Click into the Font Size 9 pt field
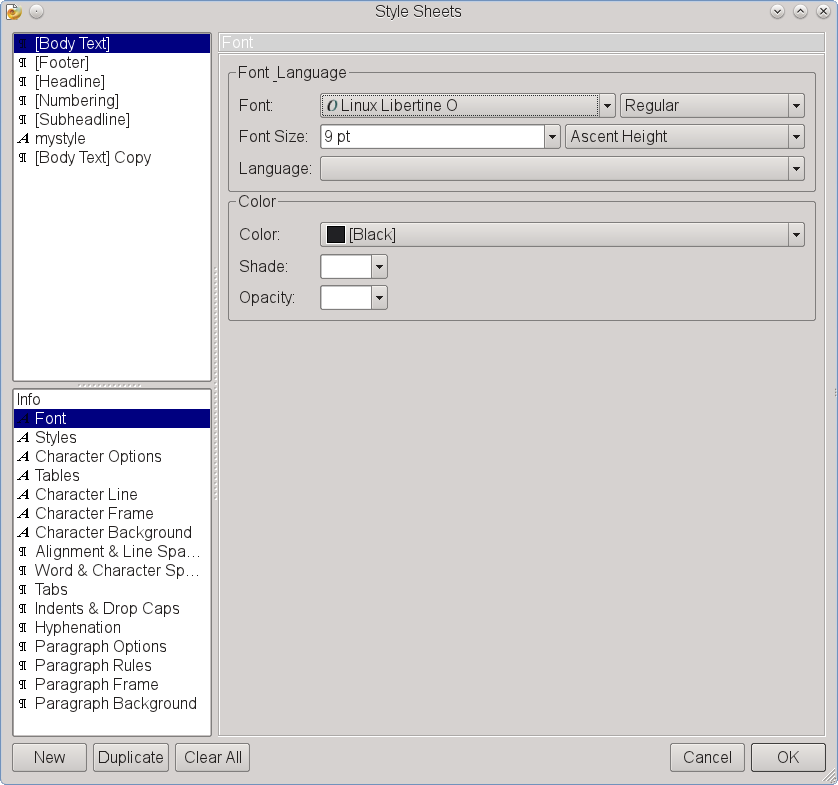 [430, 137]
